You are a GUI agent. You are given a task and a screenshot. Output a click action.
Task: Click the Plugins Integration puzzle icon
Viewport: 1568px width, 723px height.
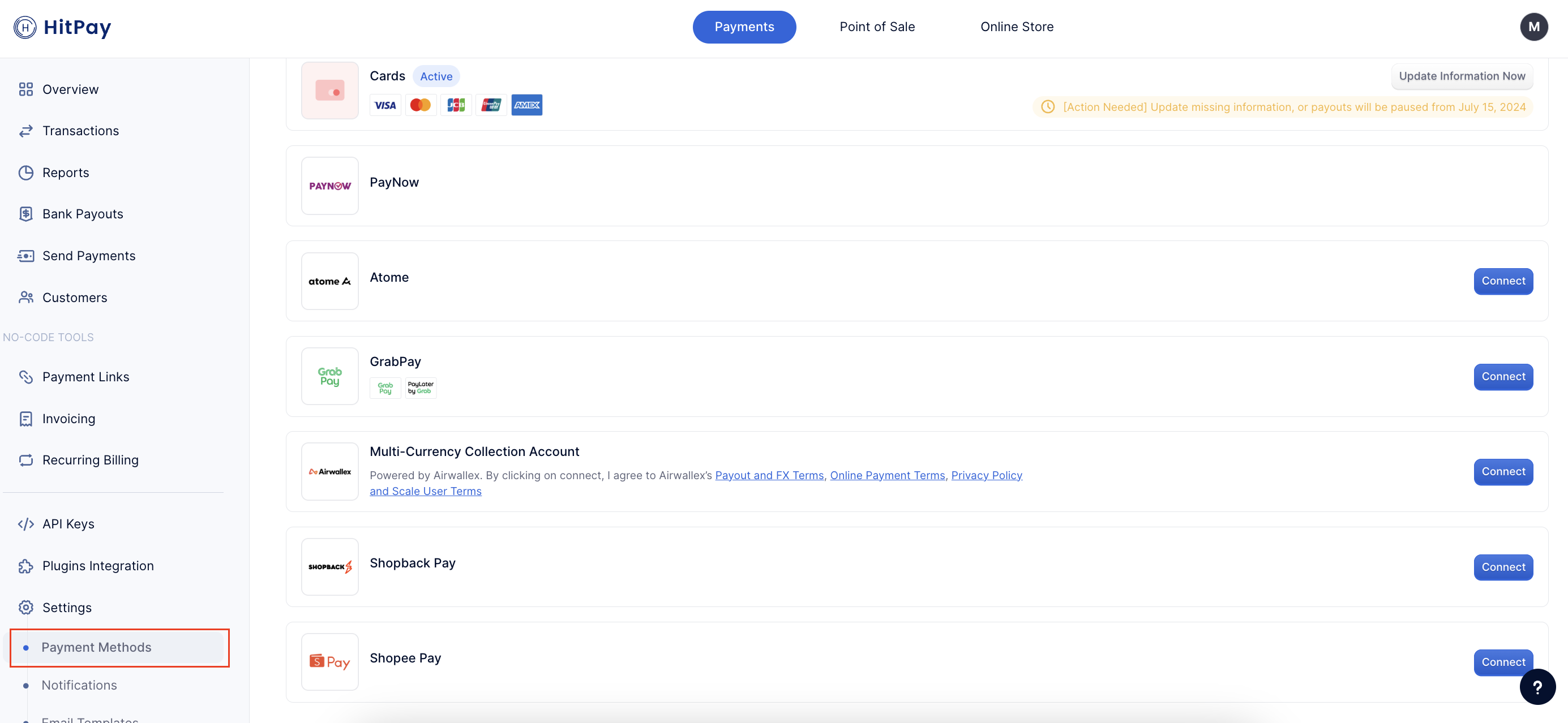[x=25, y=566]
